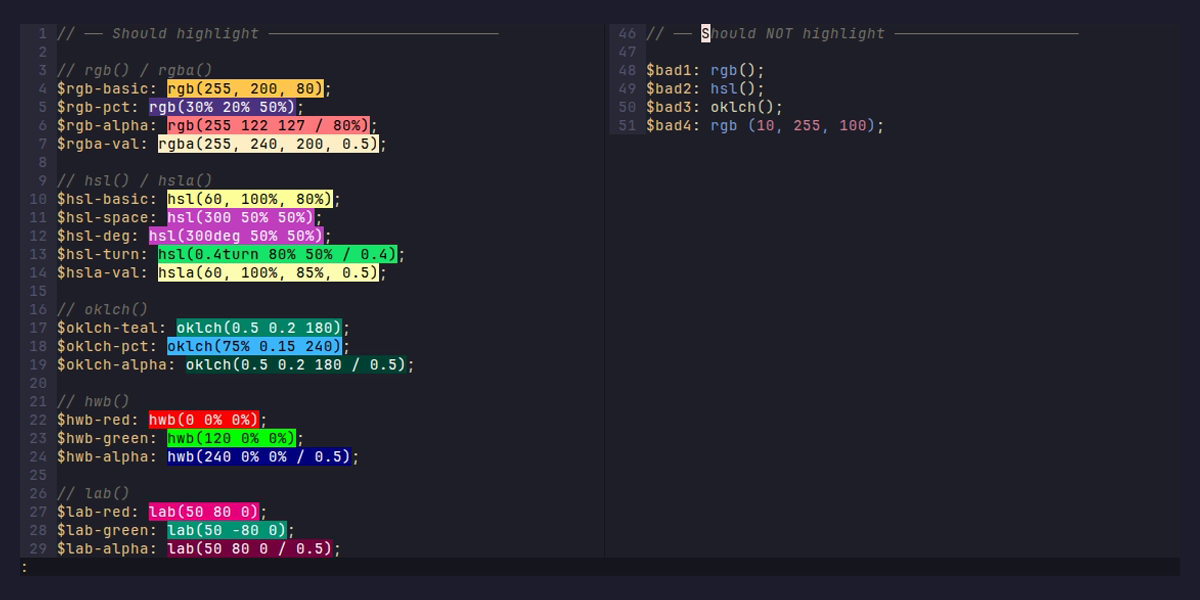This screenshot has width=1200, height=600.
Task: Click the hsla(60, 100%, 85%, 0.5) value
Action: click(268, 273)
